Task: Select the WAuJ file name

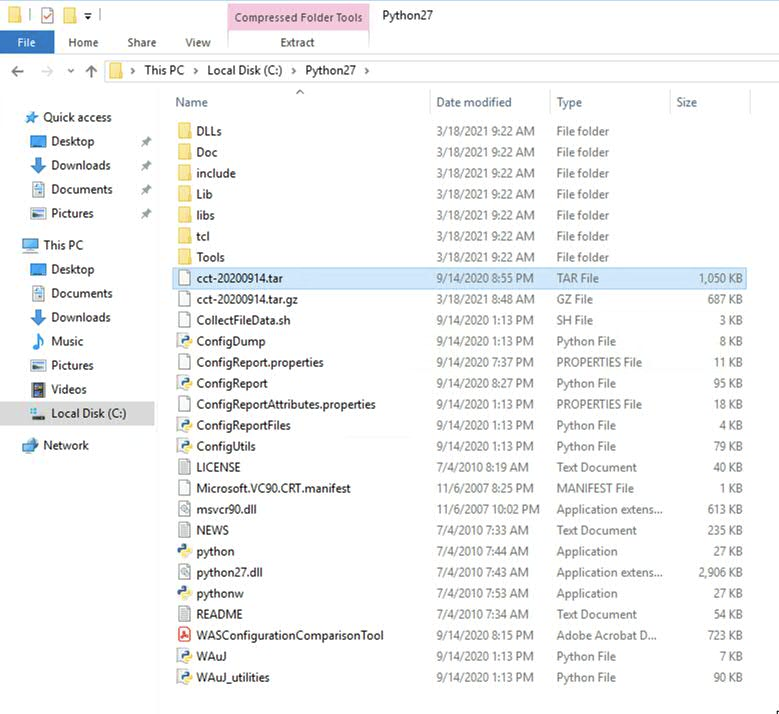Action: coord(211,656)
